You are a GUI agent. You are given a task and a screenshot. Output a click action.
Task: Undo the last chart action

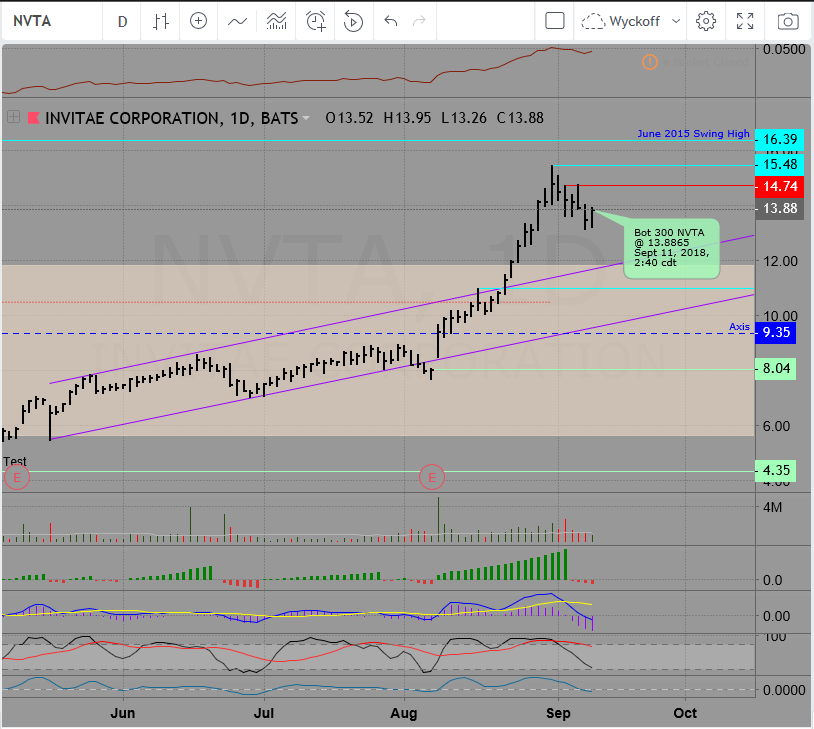point(390,21)
